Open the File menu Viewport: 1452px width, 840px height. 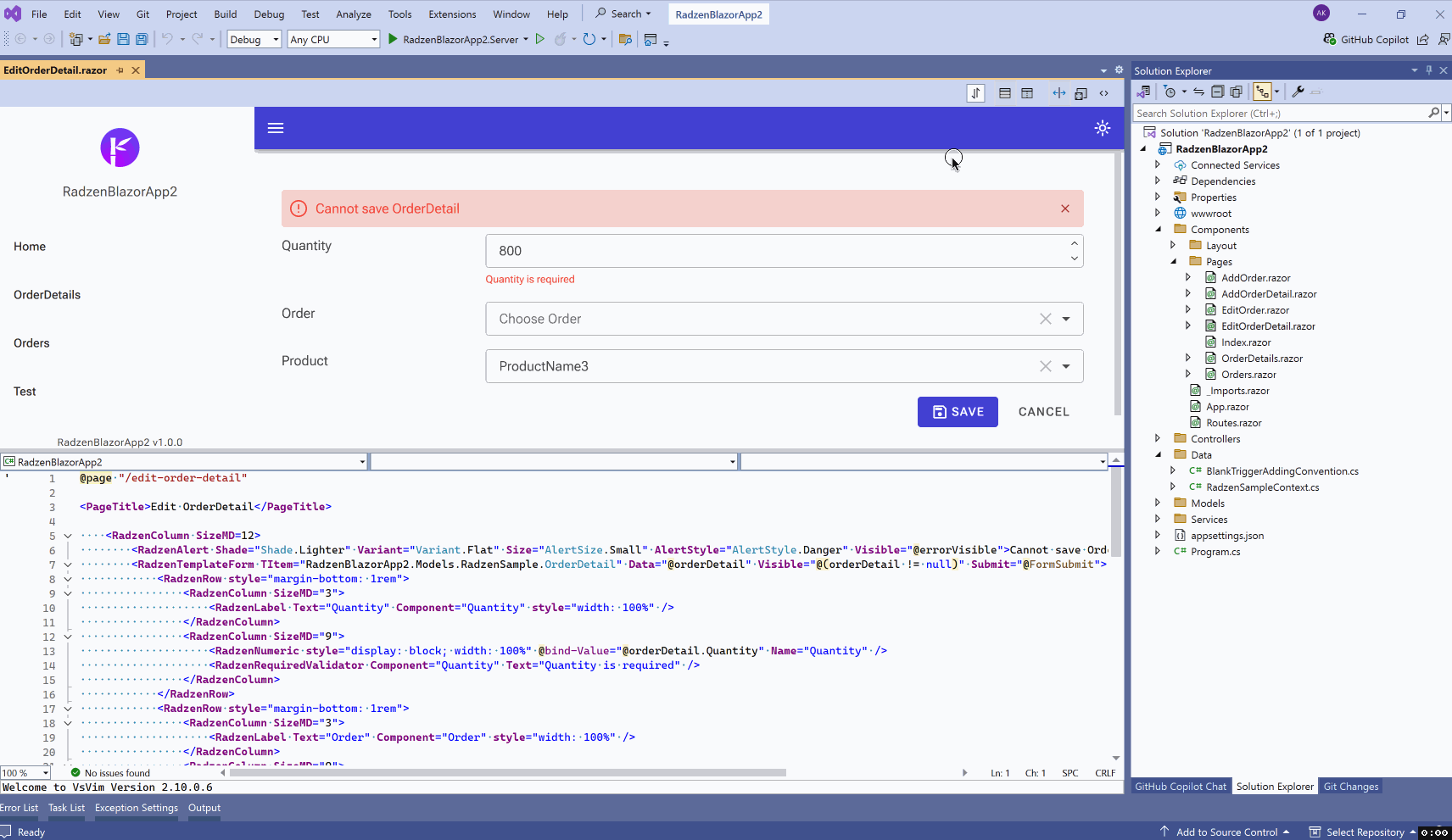[39, 14]
